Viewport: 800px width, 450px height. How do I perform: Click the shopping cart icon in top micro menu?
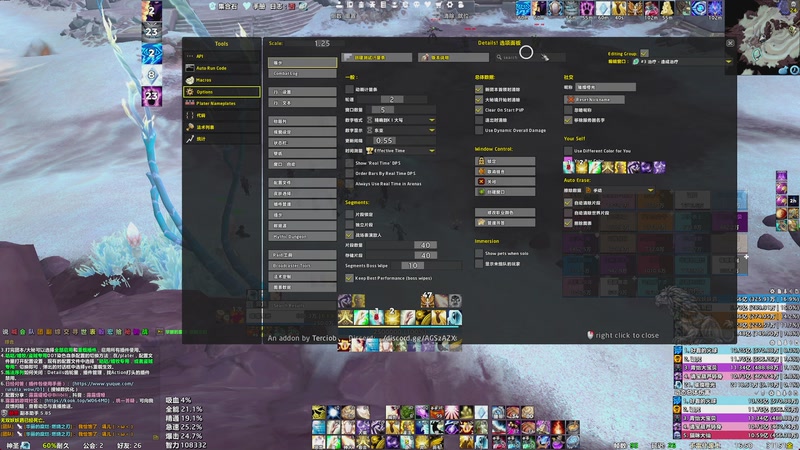[438, 5]
